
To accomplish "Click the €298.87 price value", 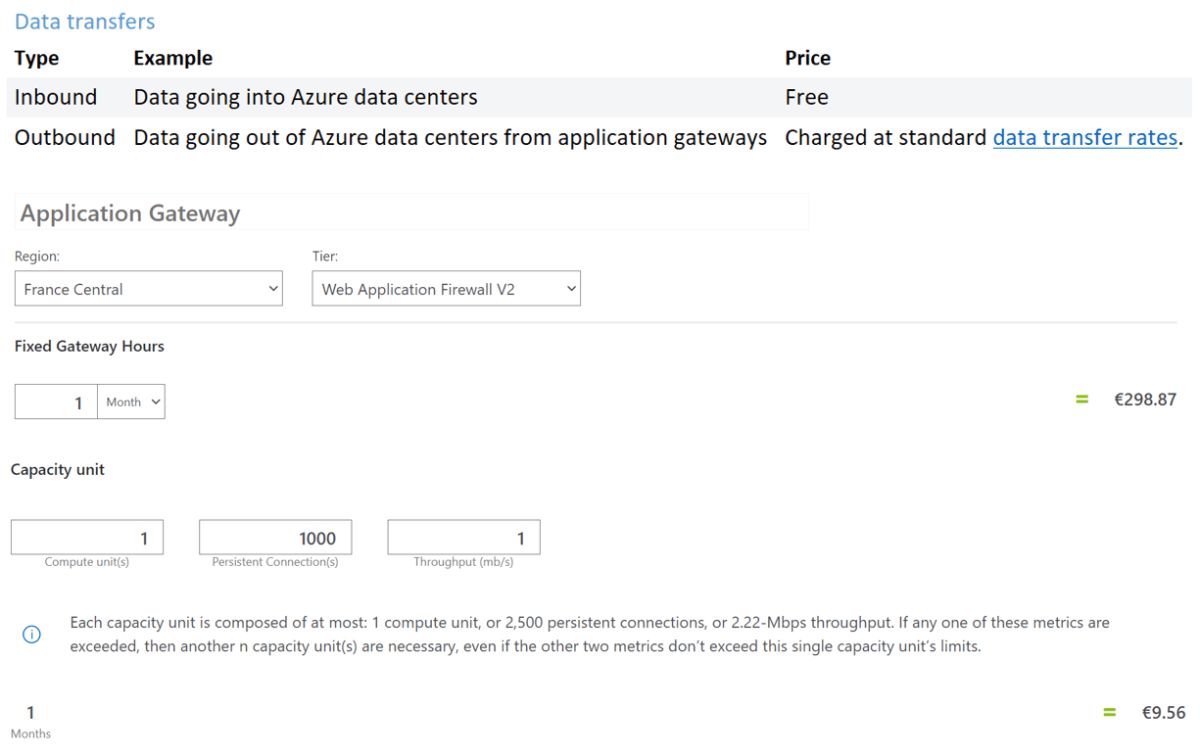I will 1145,398.
